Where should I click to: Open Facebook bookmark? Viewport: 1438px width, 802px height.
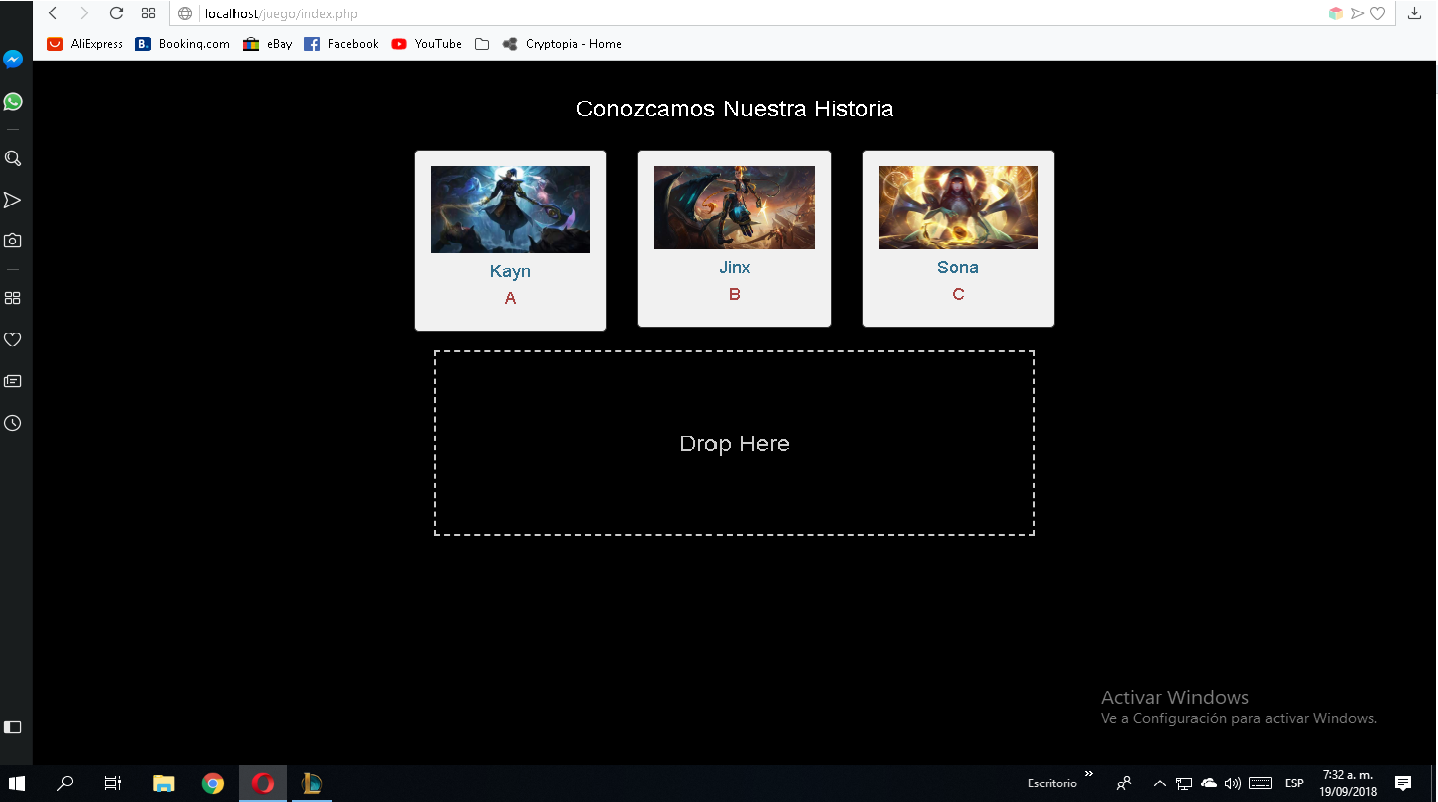pos(341,44)
